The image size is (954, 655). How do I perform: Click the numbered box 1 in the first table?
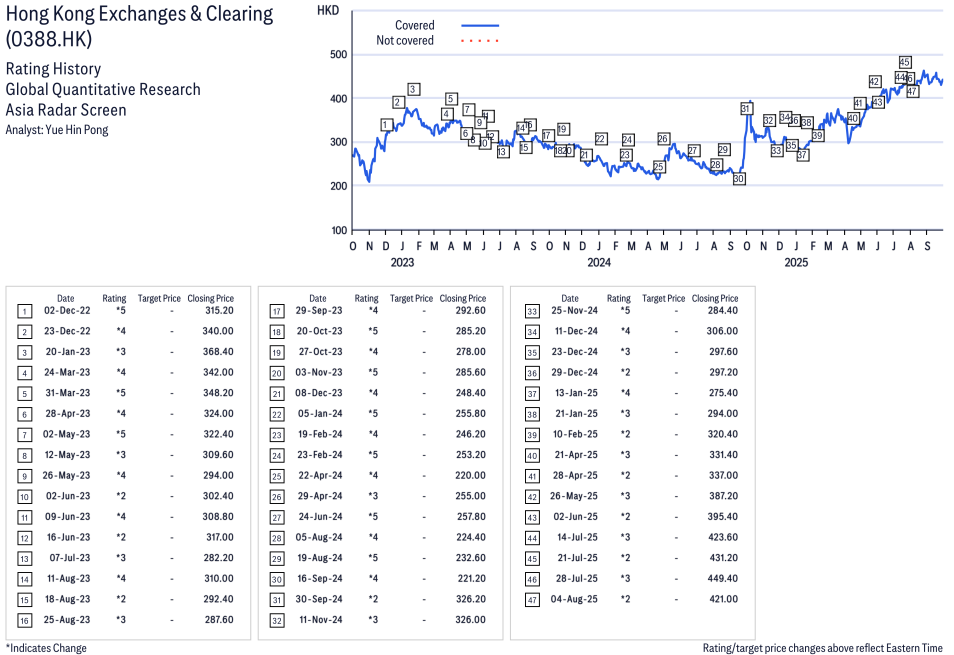pos(25,310)
